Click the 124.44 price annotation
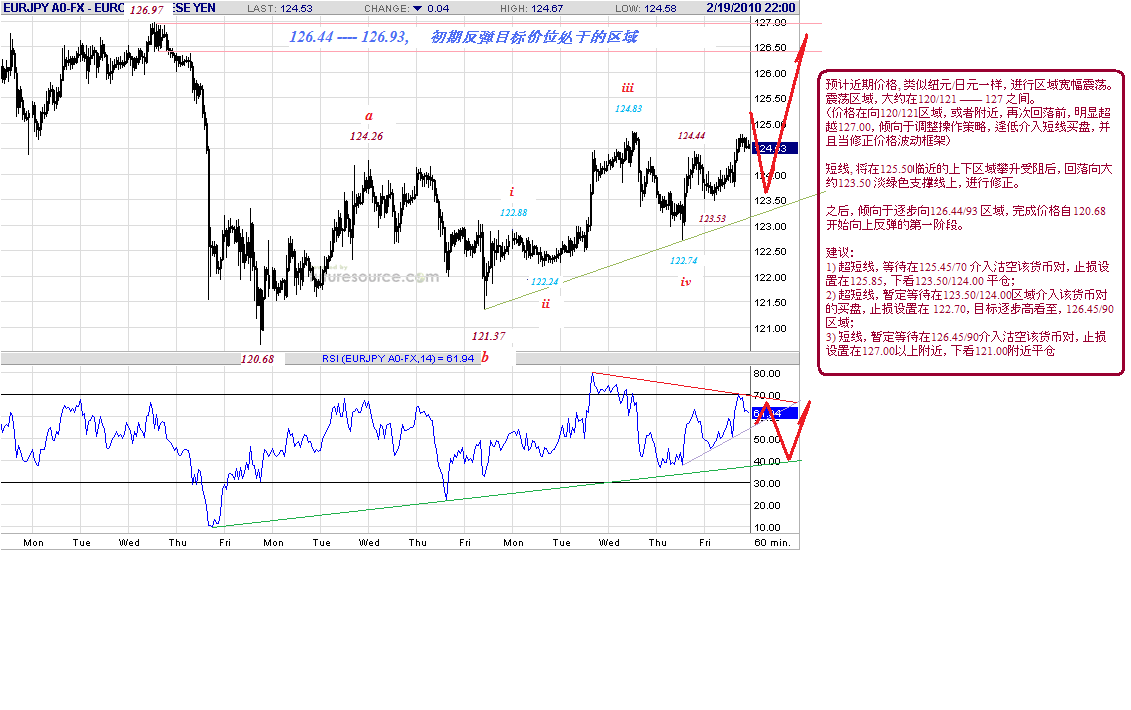 pyautogui.click(x=691, y=136)
